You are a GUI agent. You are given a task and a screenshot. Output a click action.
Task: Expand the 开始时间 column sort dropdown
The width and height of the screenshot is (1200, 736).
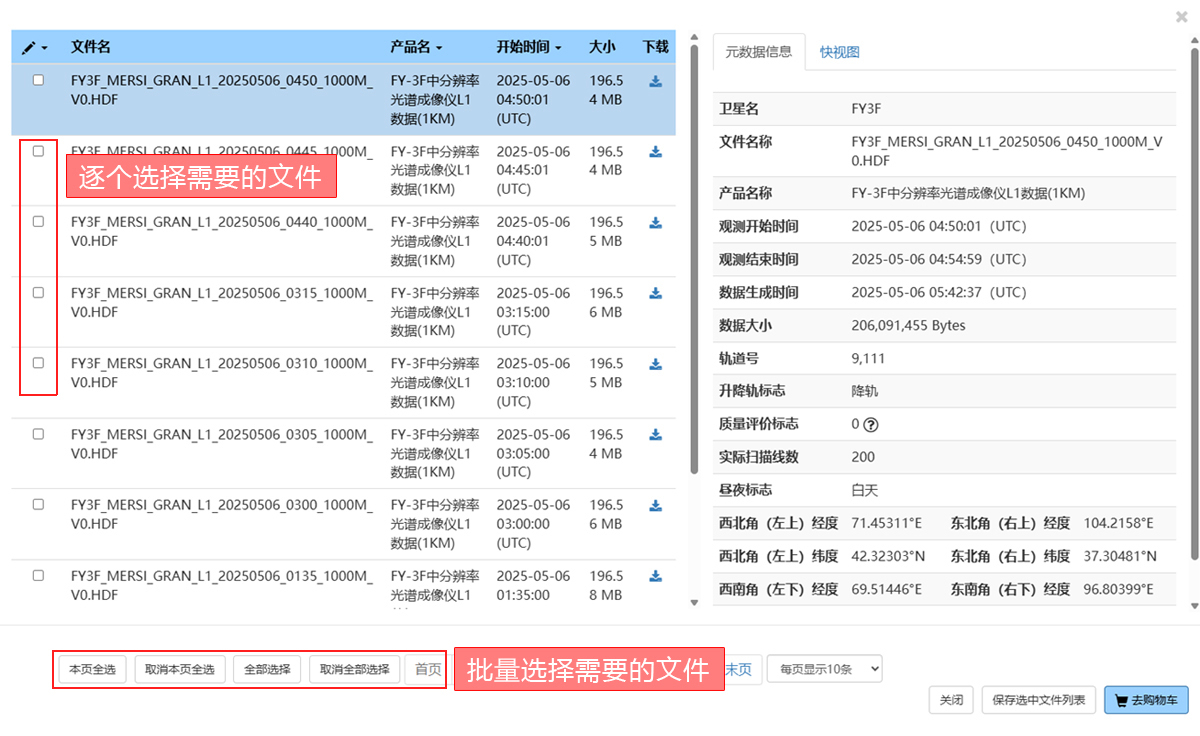(x=529, y=47)
